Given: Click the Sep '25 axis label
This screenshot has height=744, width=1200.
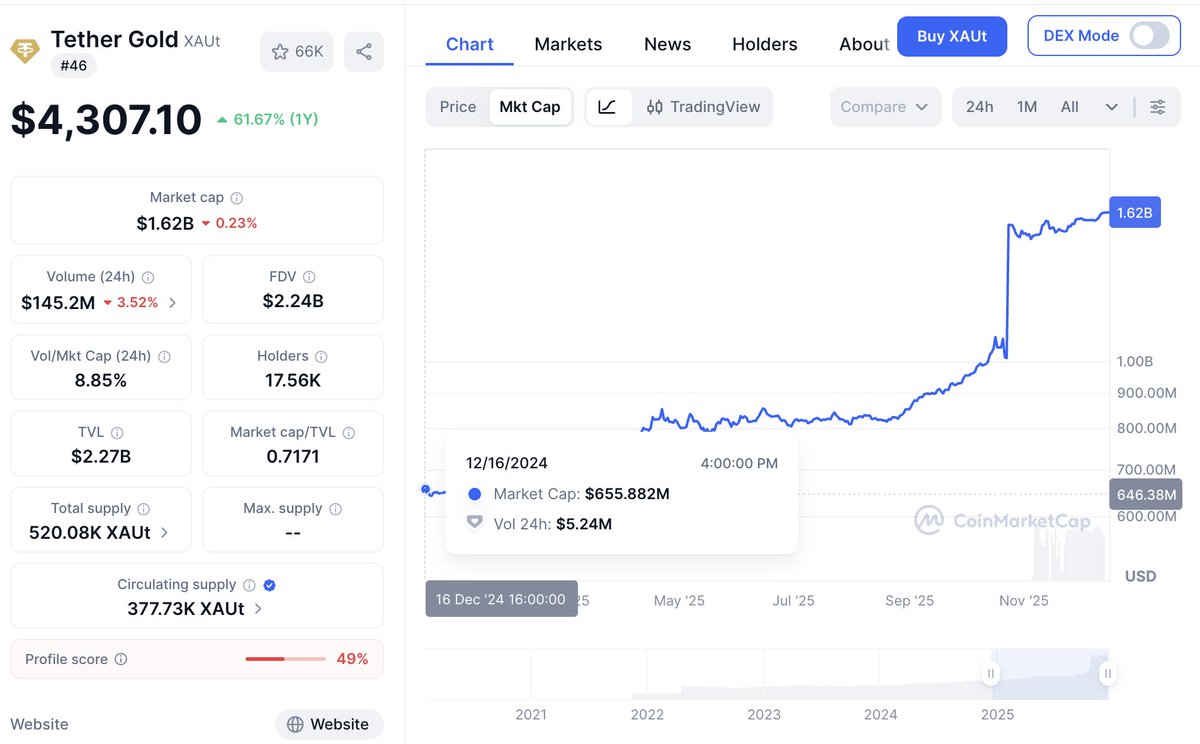Looking at the screenshot, I should point(909,601).
